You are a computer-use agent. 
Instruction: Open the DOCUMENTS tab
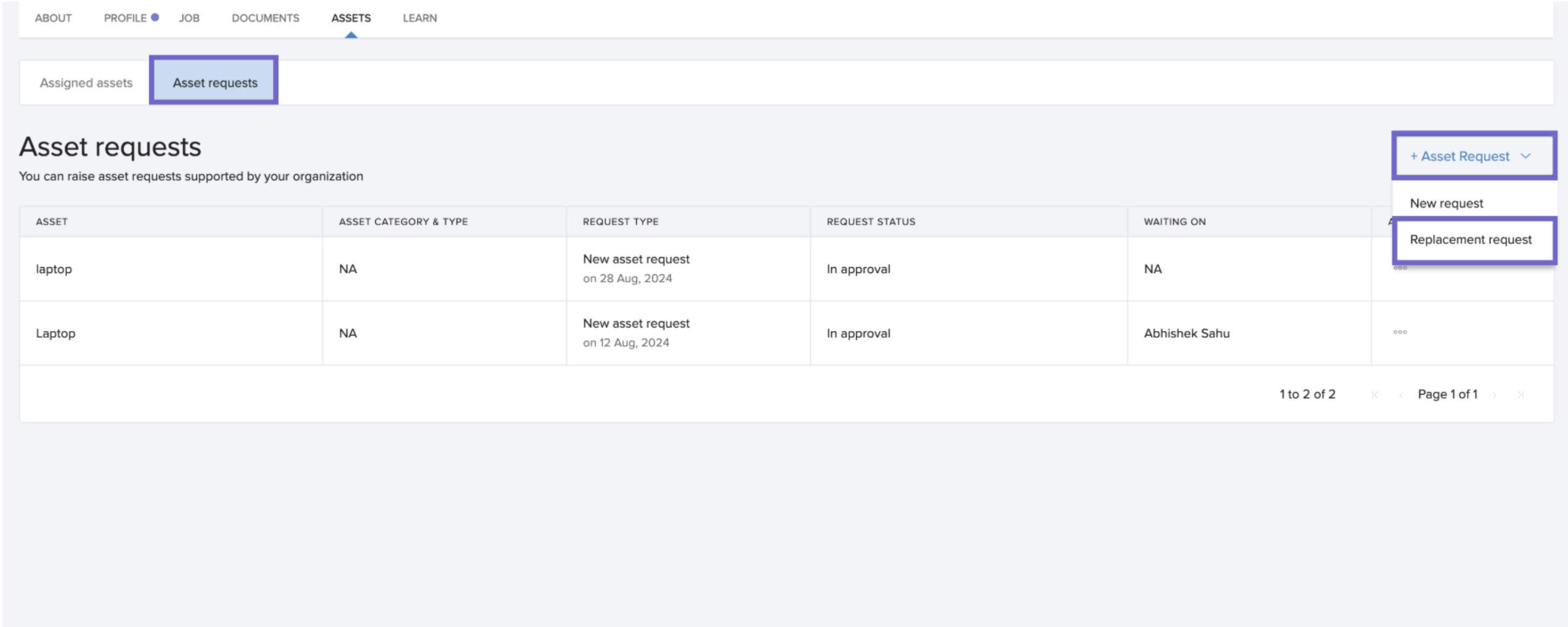265,18
